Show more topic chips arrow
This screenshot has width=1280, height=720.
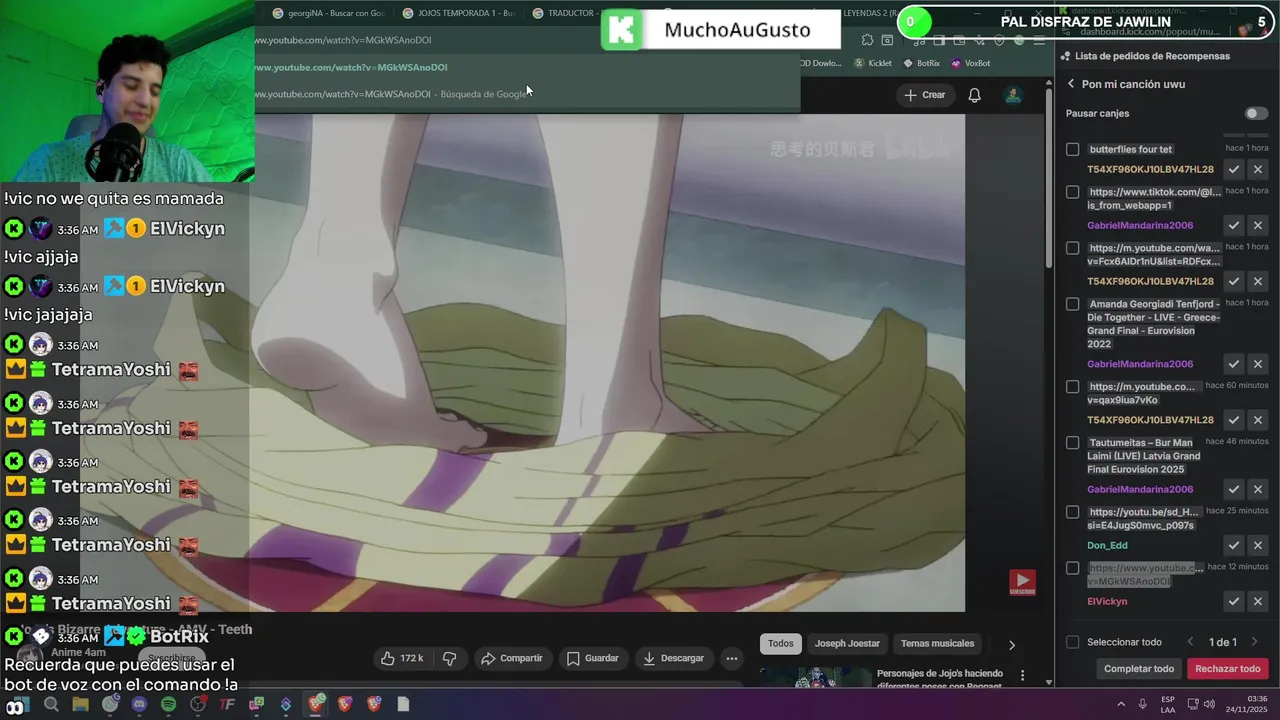(x=1011, y=645)
